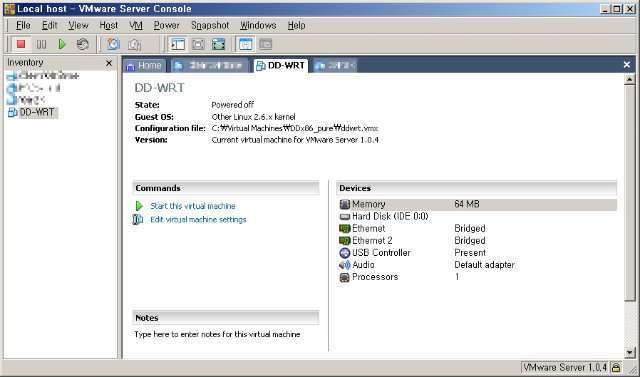Click the green start arrow icon in Commands

(139, 206)
